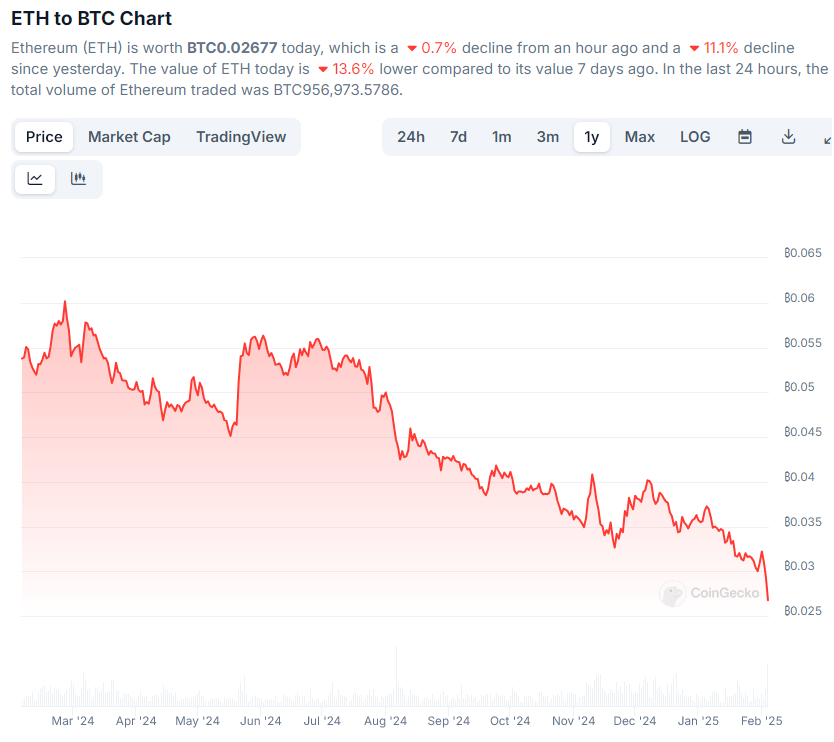Open the calendar date range picker
834x742 pixels.
pyautogui.click(x=745, y=137)
